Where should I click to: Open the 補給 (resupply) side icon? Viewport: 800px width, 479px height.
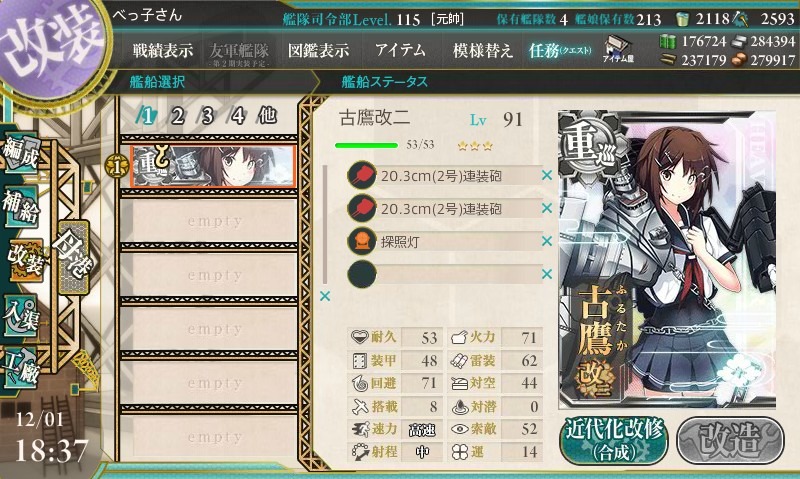click(x=21, y=207)
